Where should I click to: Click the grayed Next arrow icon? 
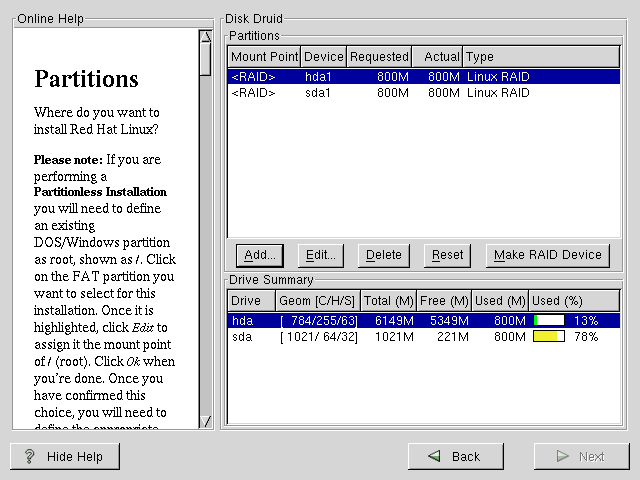pyautogui.click(x=561, y=457)
